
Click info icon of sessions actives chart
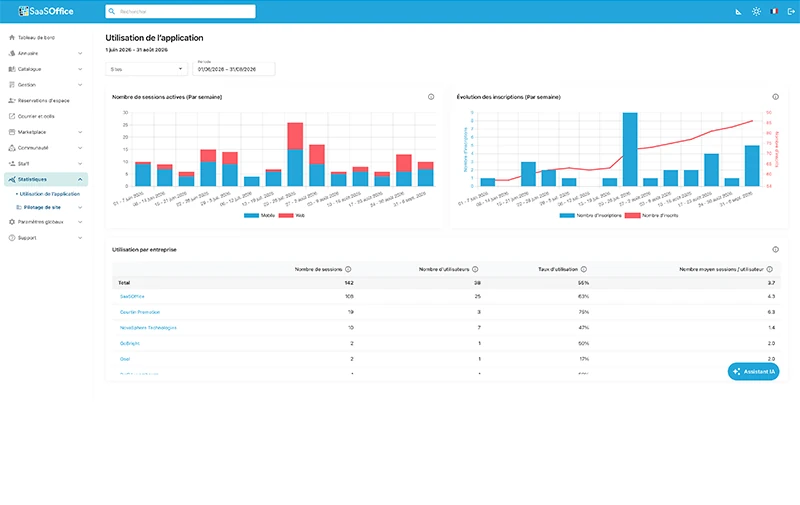[x=431, y=97]
